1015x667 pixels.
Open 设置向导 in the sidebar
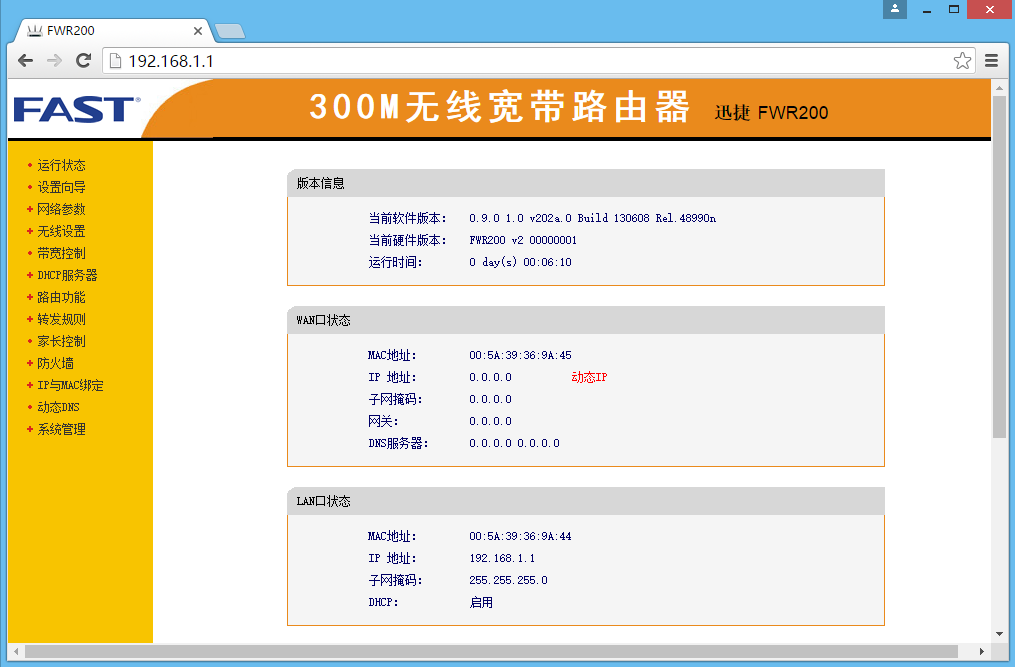pos(61,187)
